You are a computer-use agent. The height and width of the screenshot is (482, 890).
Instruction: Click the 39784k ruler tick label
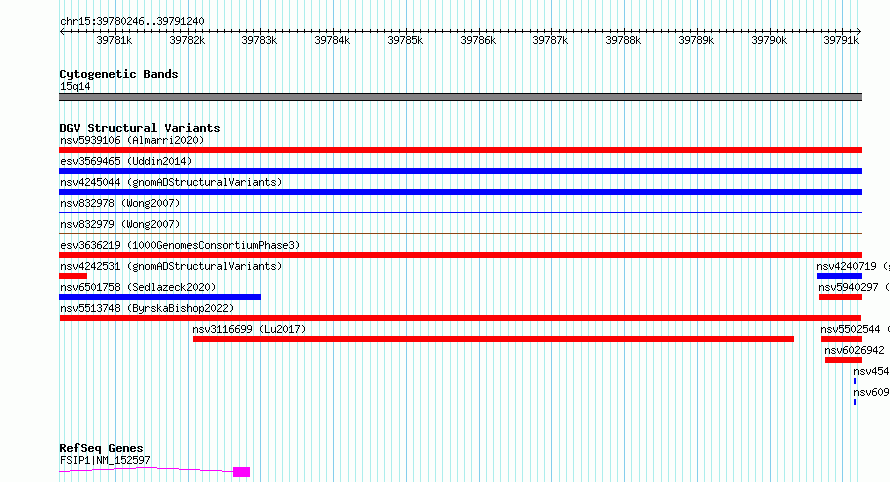332,40
